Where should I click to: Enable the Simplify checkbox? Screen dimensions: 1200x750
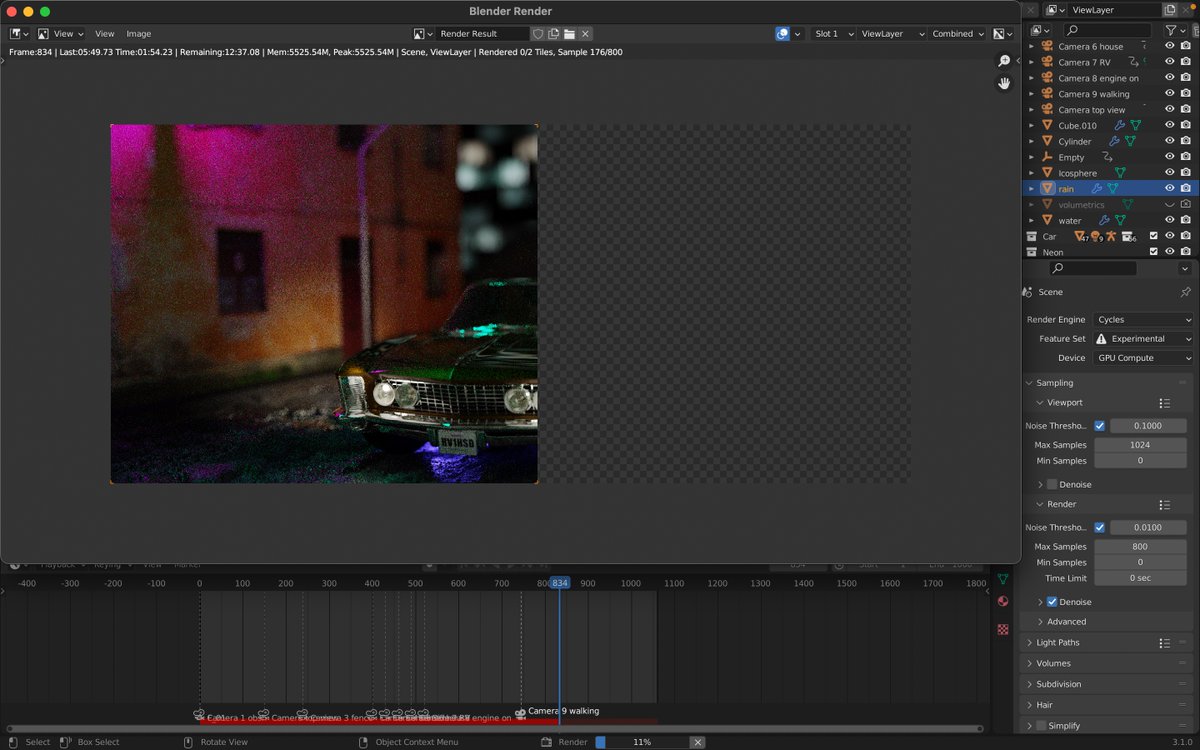(1042, 726)
